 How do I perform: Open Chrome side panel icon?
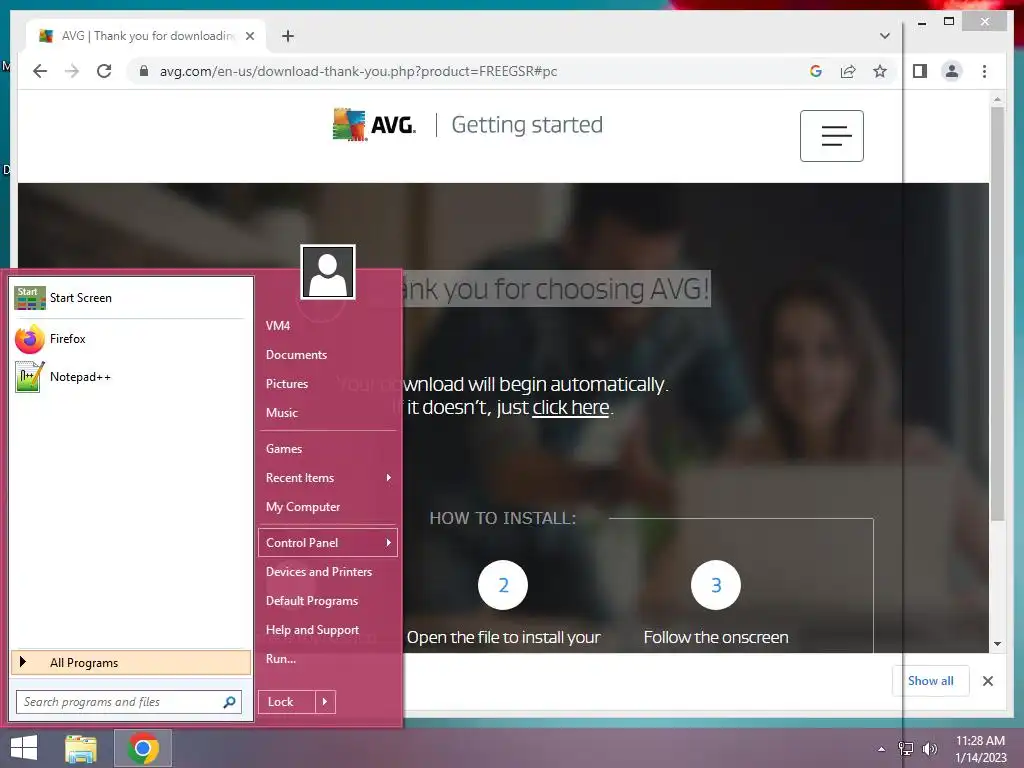(920, 71)
